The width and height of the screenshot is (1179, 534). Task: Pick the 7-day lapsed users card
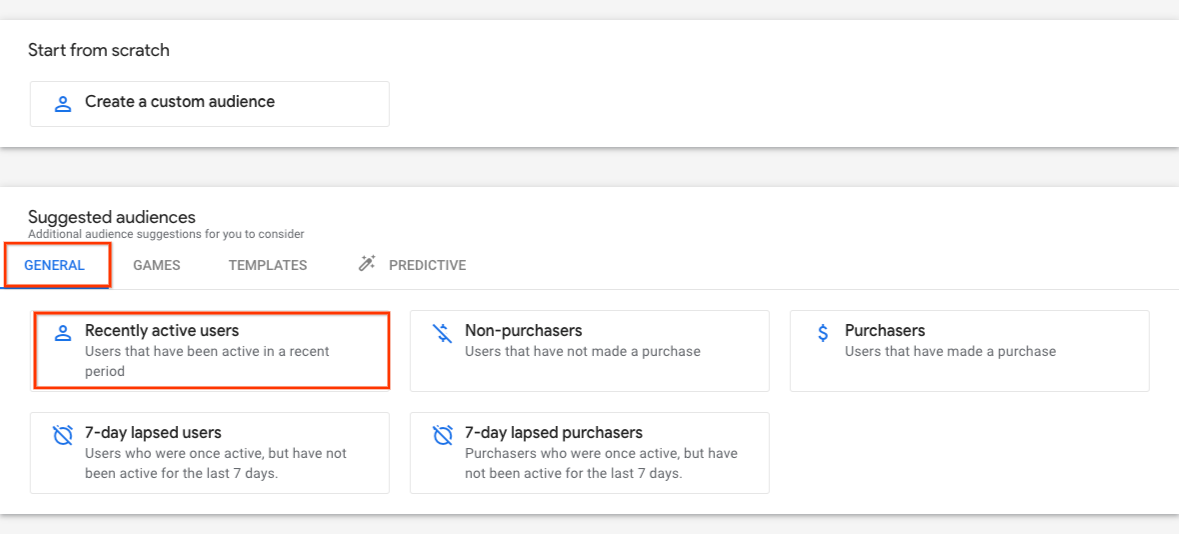point(210,453)
